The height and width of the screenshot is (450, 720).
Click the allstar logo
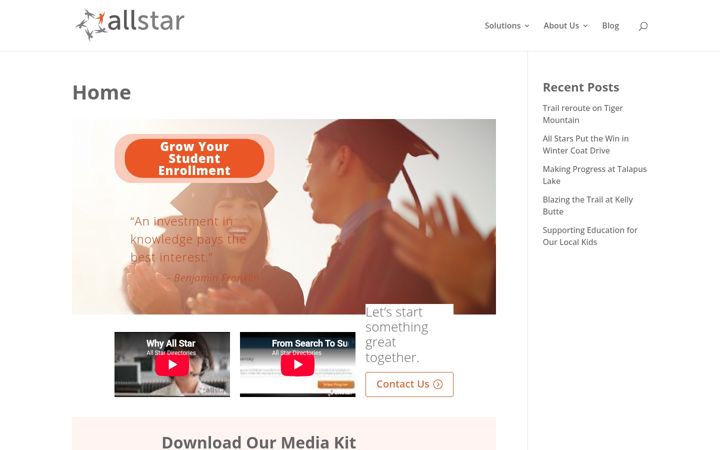[x=130, y=24]
